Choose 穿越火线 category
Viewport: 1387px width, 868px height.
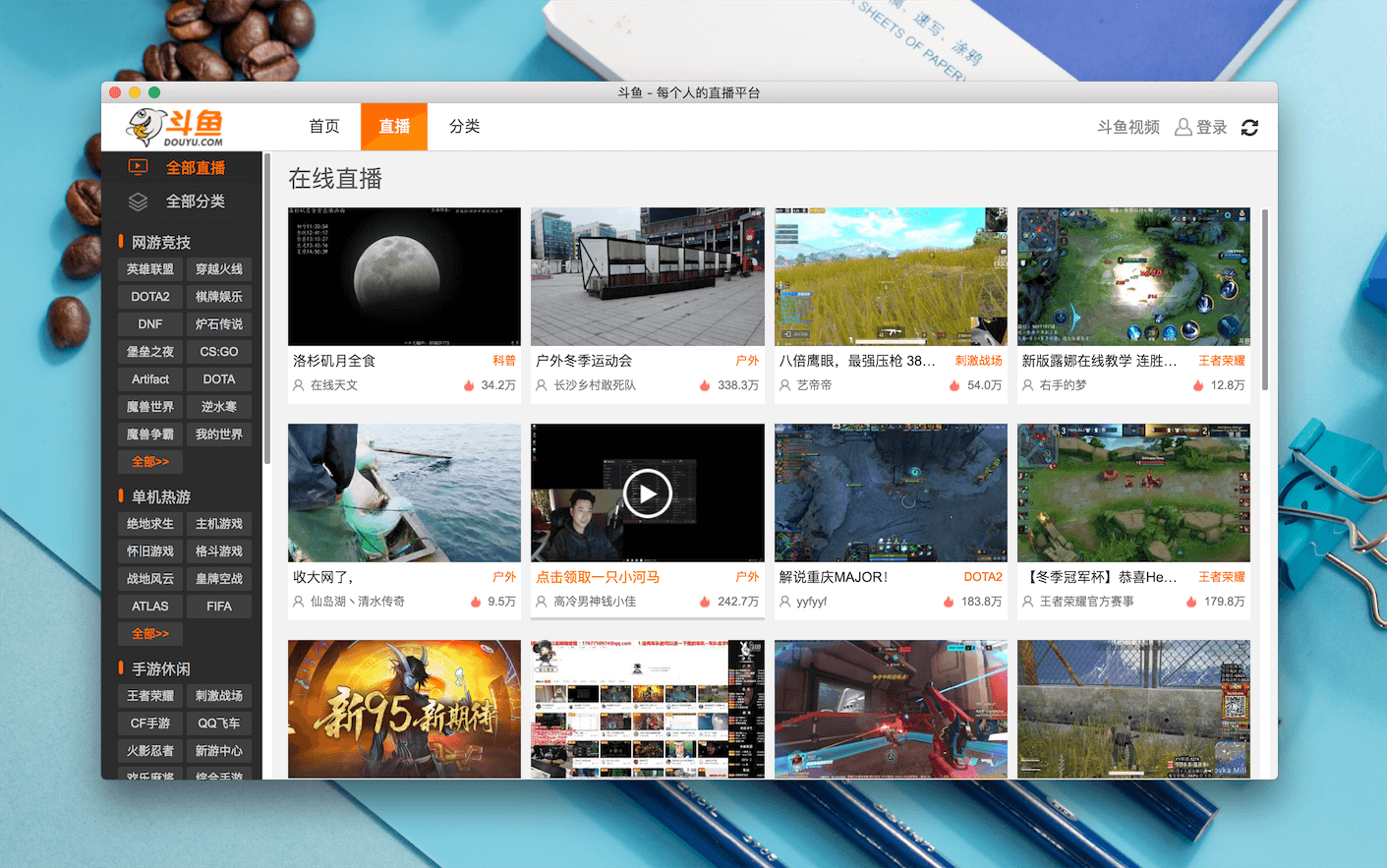[x=219, y=269]
